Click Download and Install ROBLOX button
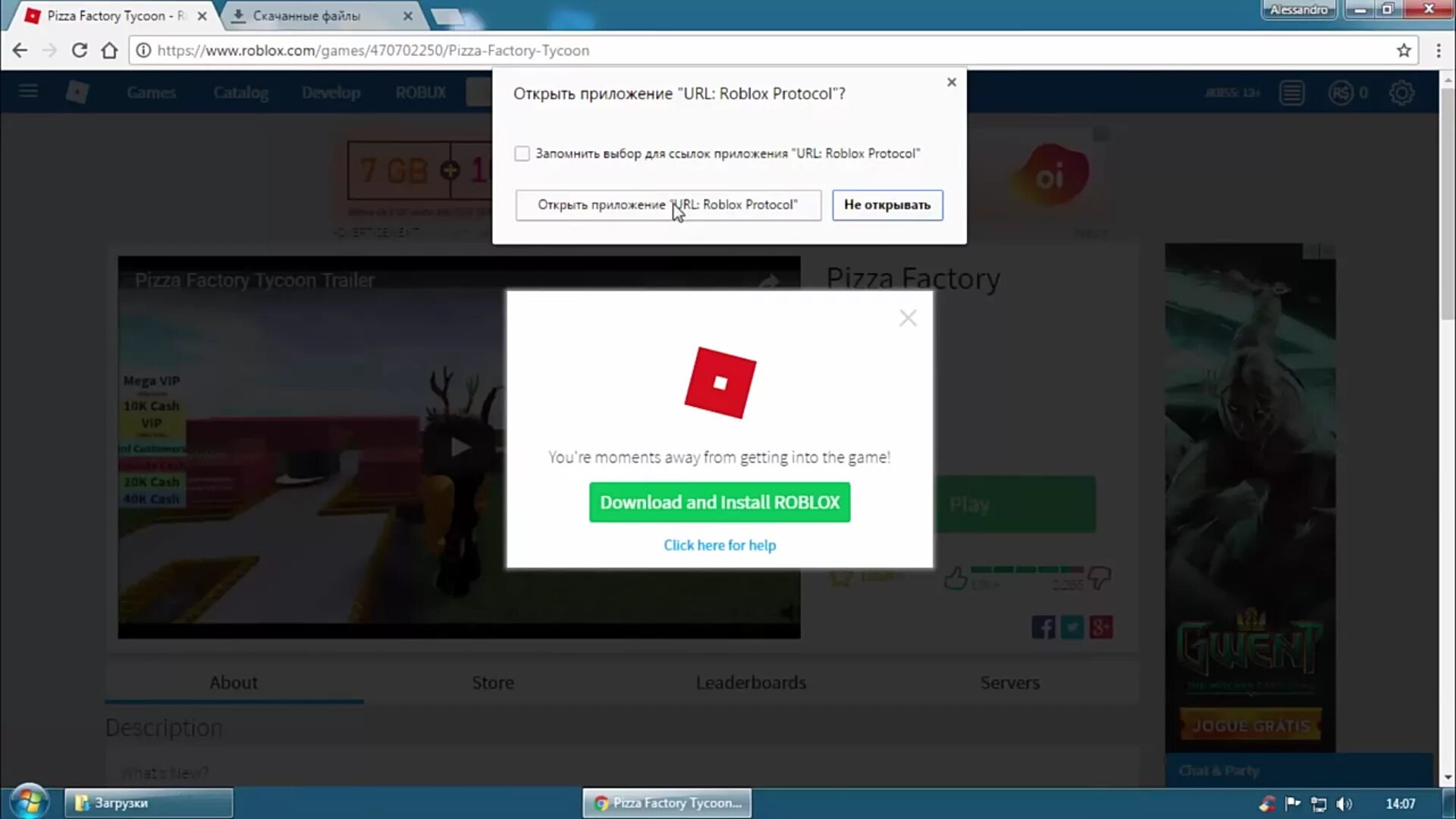 [x=720, y=502]
